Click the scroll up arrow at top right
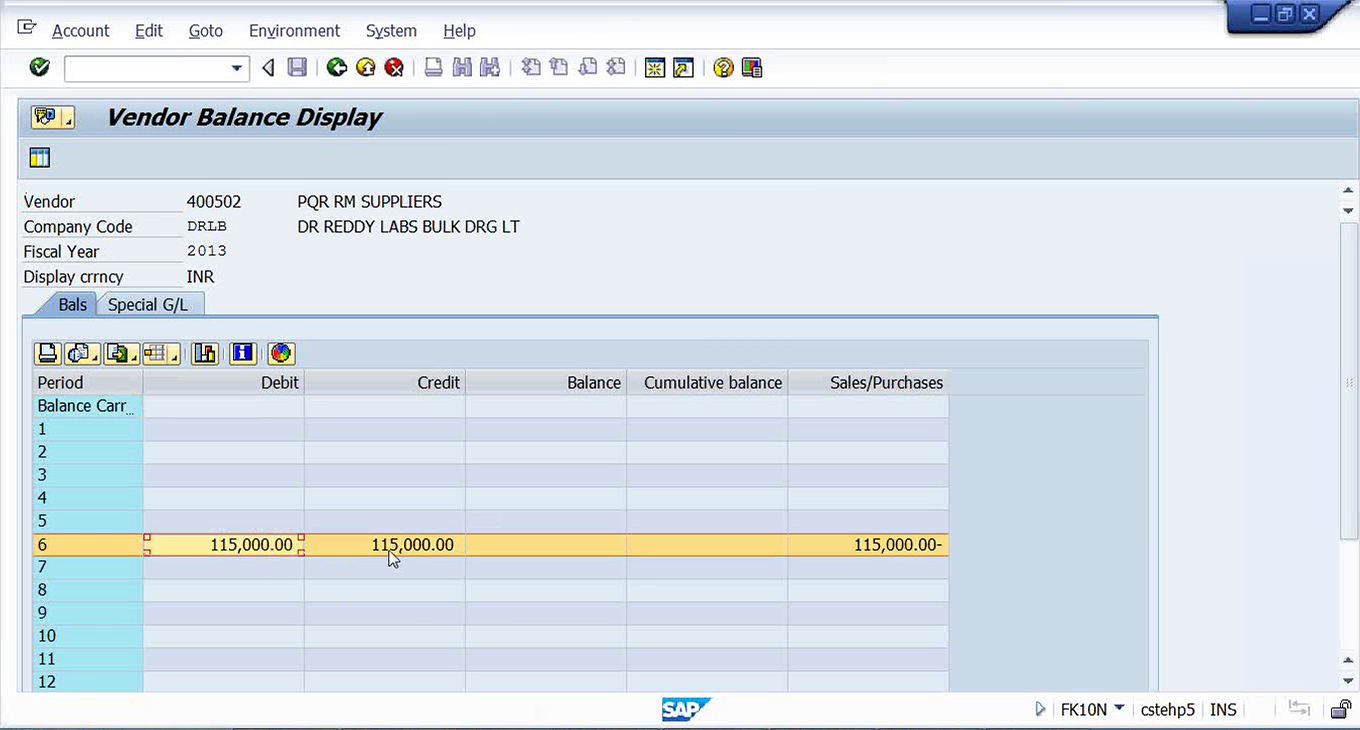Screen dimensions: 1360x730 [1348, 191]
